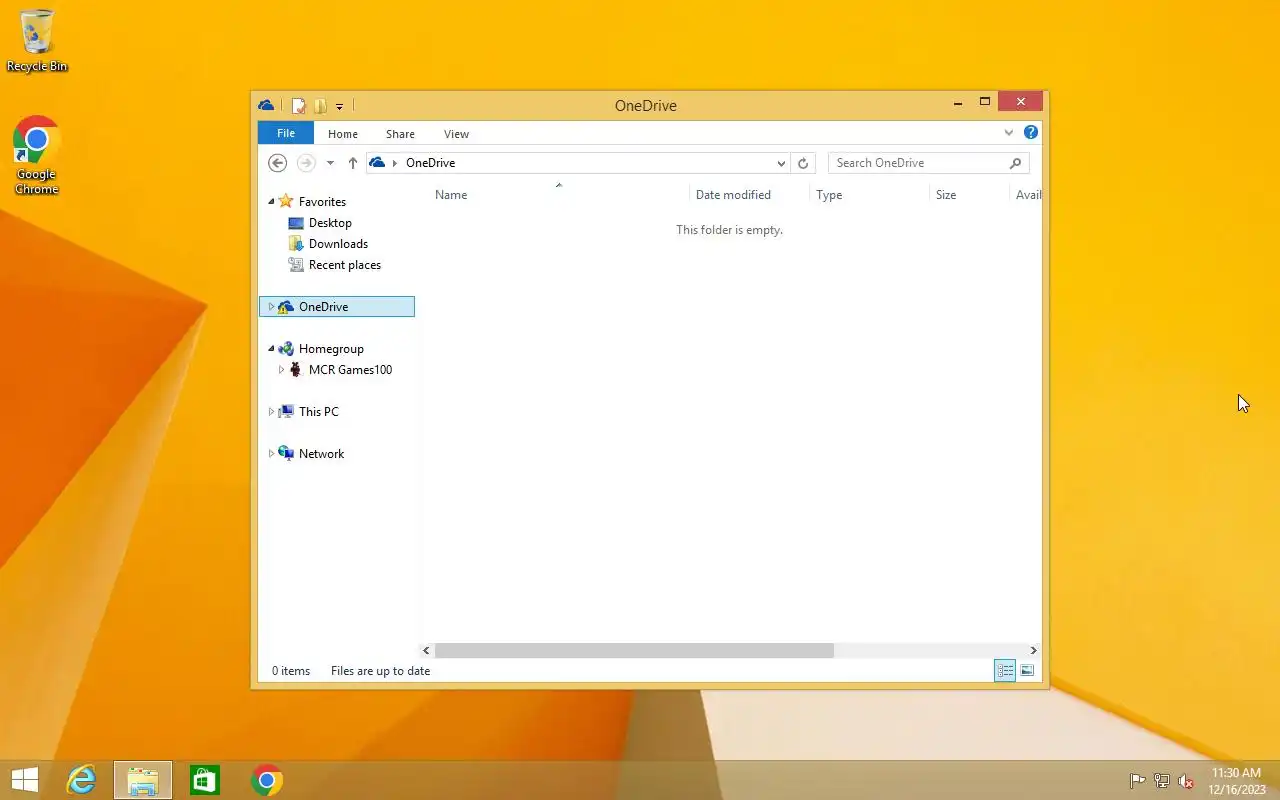Click the search magnifier icon

click(x=1016, y=163)
